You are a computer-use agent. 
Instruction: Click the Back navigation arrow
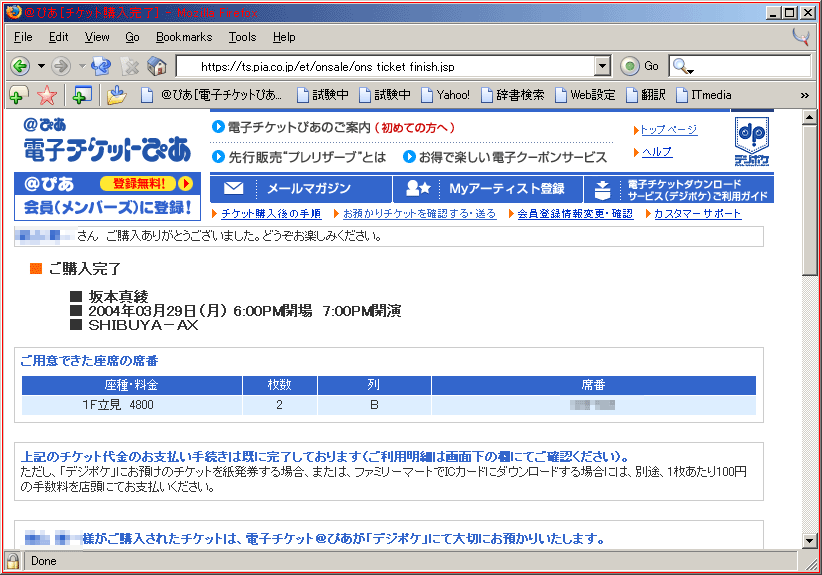click(20, 67)
